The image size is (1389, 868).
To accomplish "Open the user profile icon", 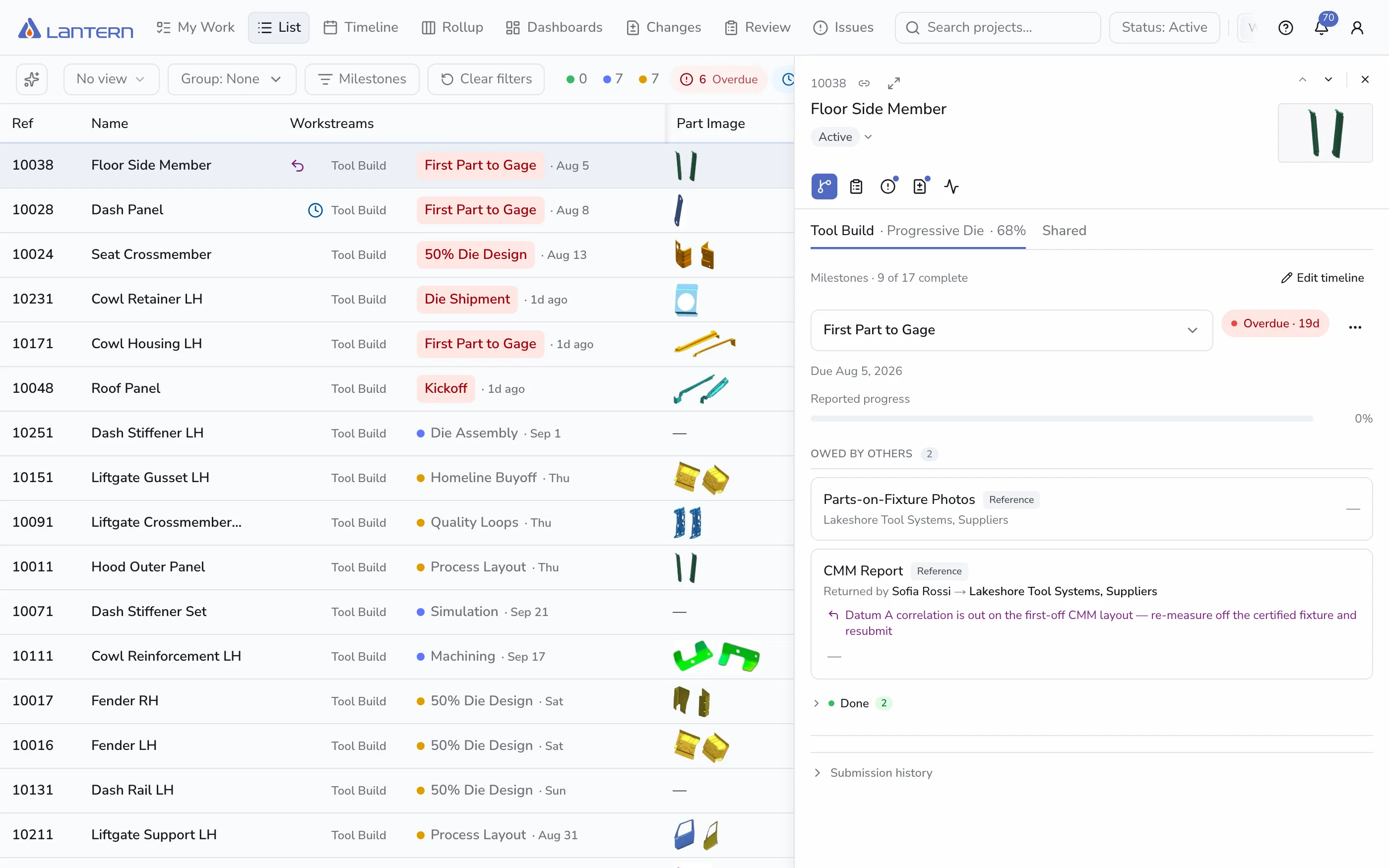I will 1357,28.
